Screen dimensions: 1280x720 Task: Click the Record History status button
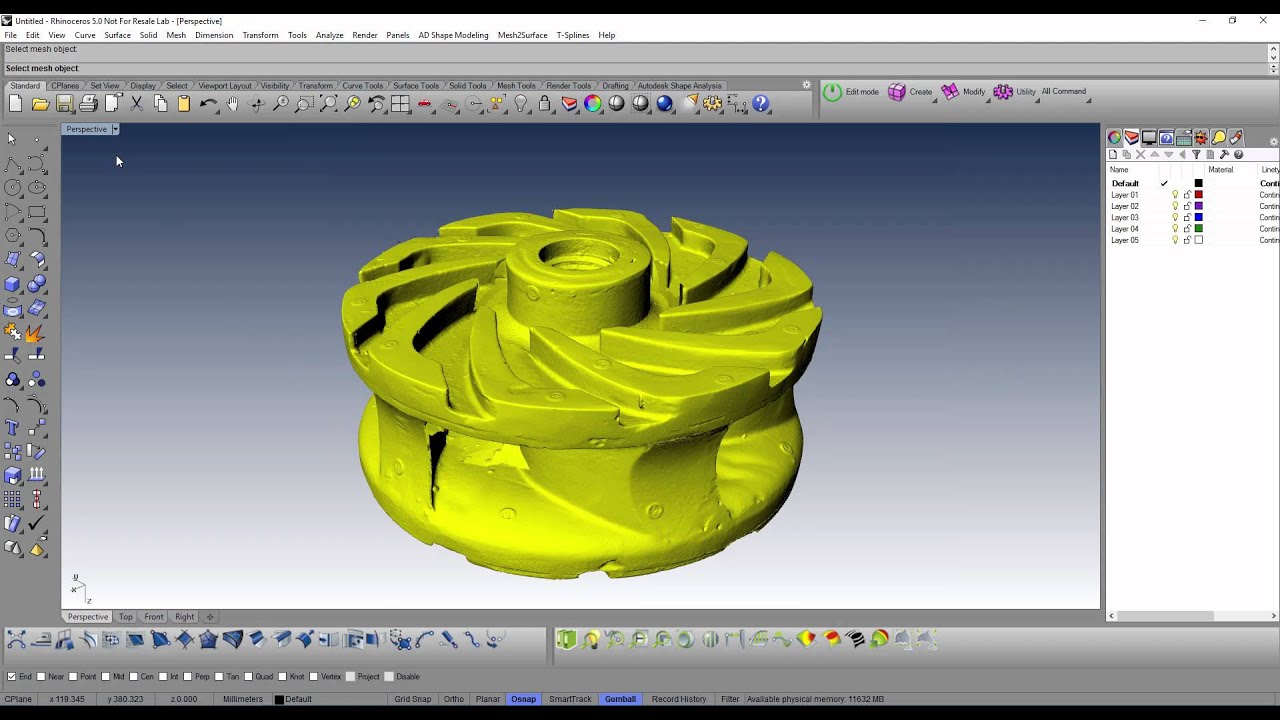tap(679, 699)
